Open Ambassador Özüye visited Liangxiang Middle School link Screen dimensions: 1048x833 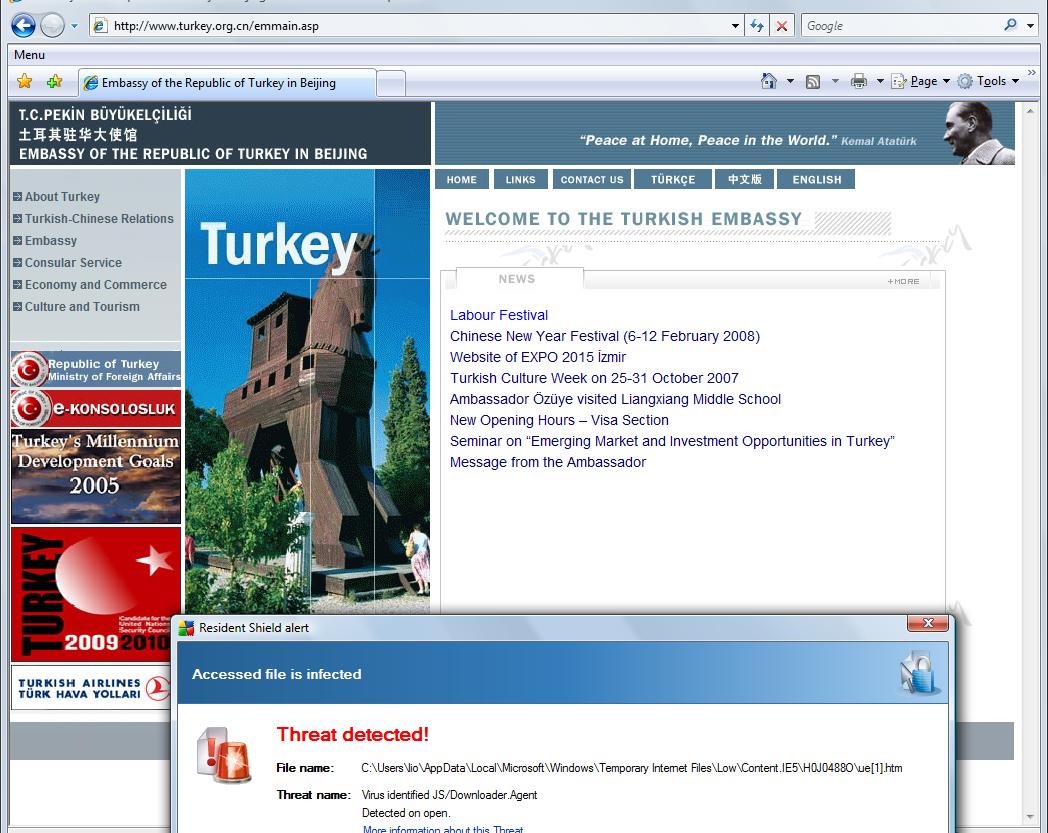[615, 399]
